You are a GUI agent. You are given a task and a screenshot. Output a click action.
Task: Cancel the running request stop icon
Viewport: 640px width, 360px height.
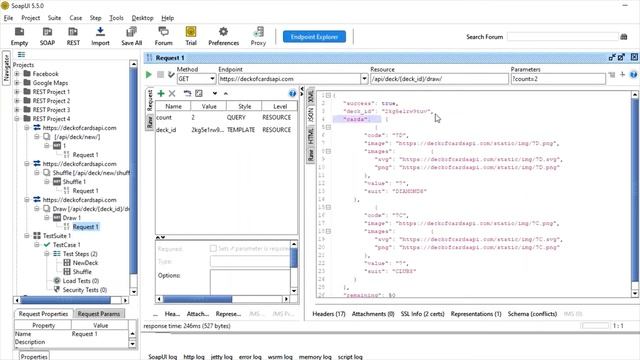click(x=160, y=75)
